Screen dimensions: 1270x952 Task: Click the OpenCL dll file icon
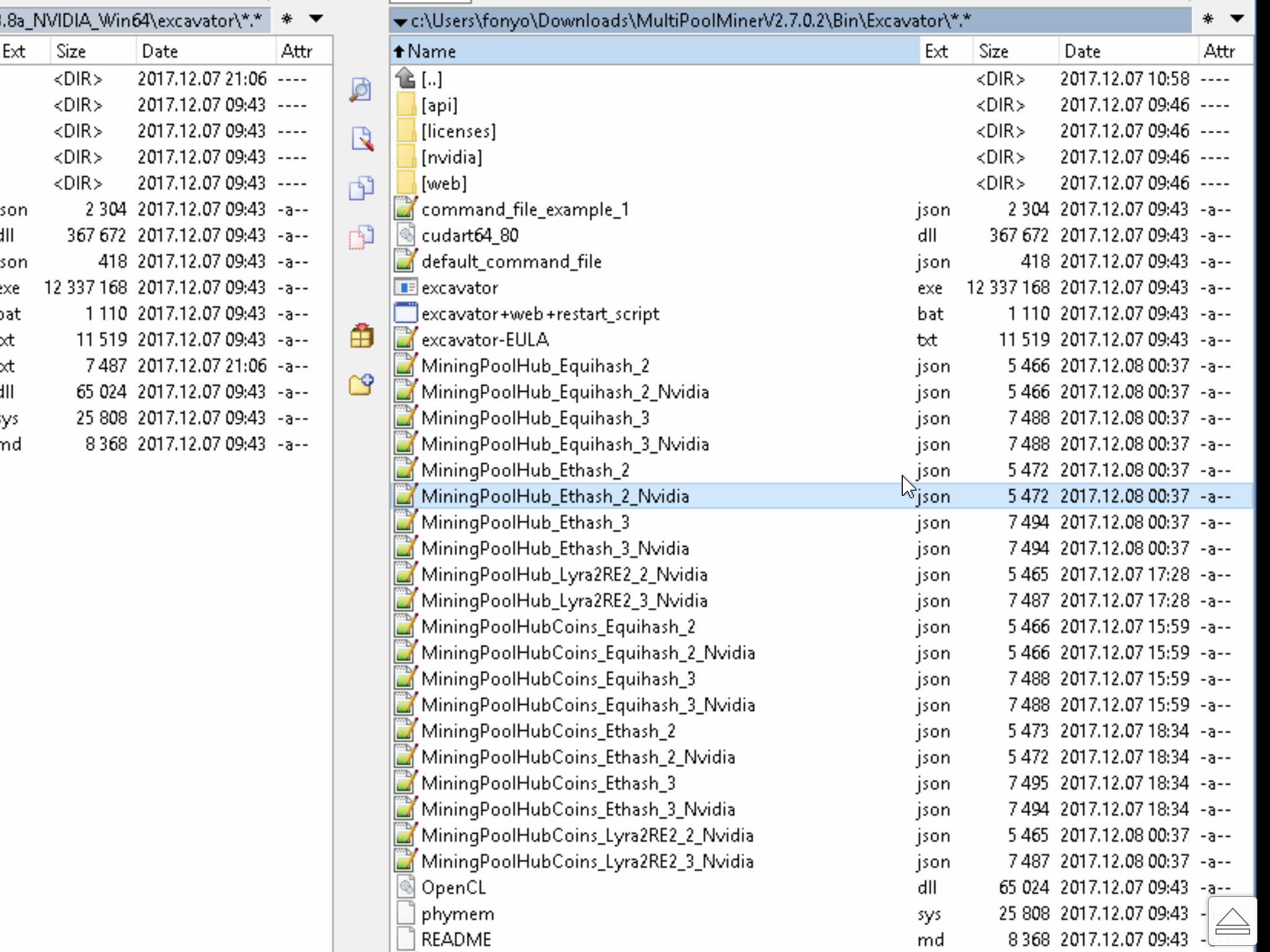coord(406,888)
